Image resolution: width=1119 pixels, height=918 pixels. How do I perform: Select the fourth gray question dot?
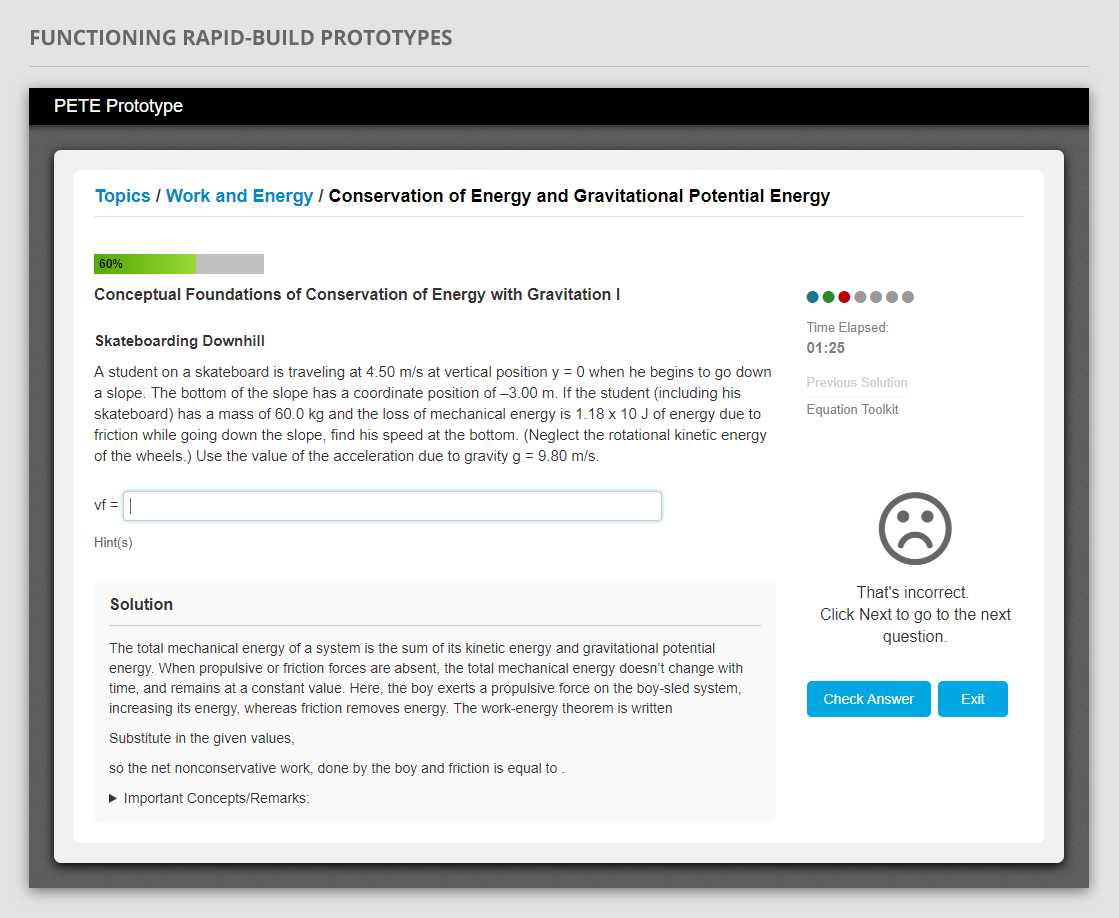pyautogui.click(x=860, y=297)
